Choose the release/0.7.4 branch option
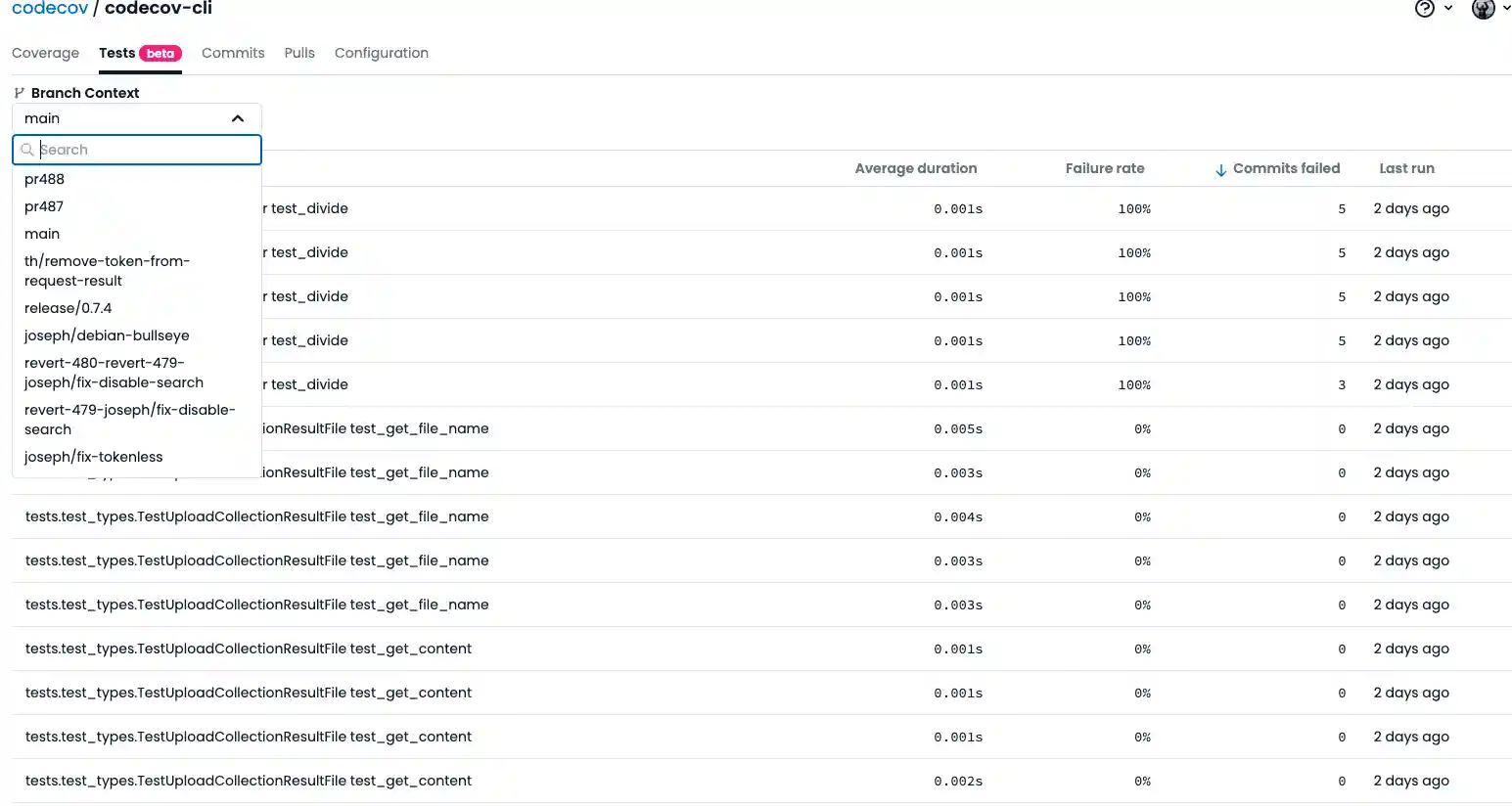Viewport: 1512px width, 806px height. pyautogui.click(x=68, y=308)
